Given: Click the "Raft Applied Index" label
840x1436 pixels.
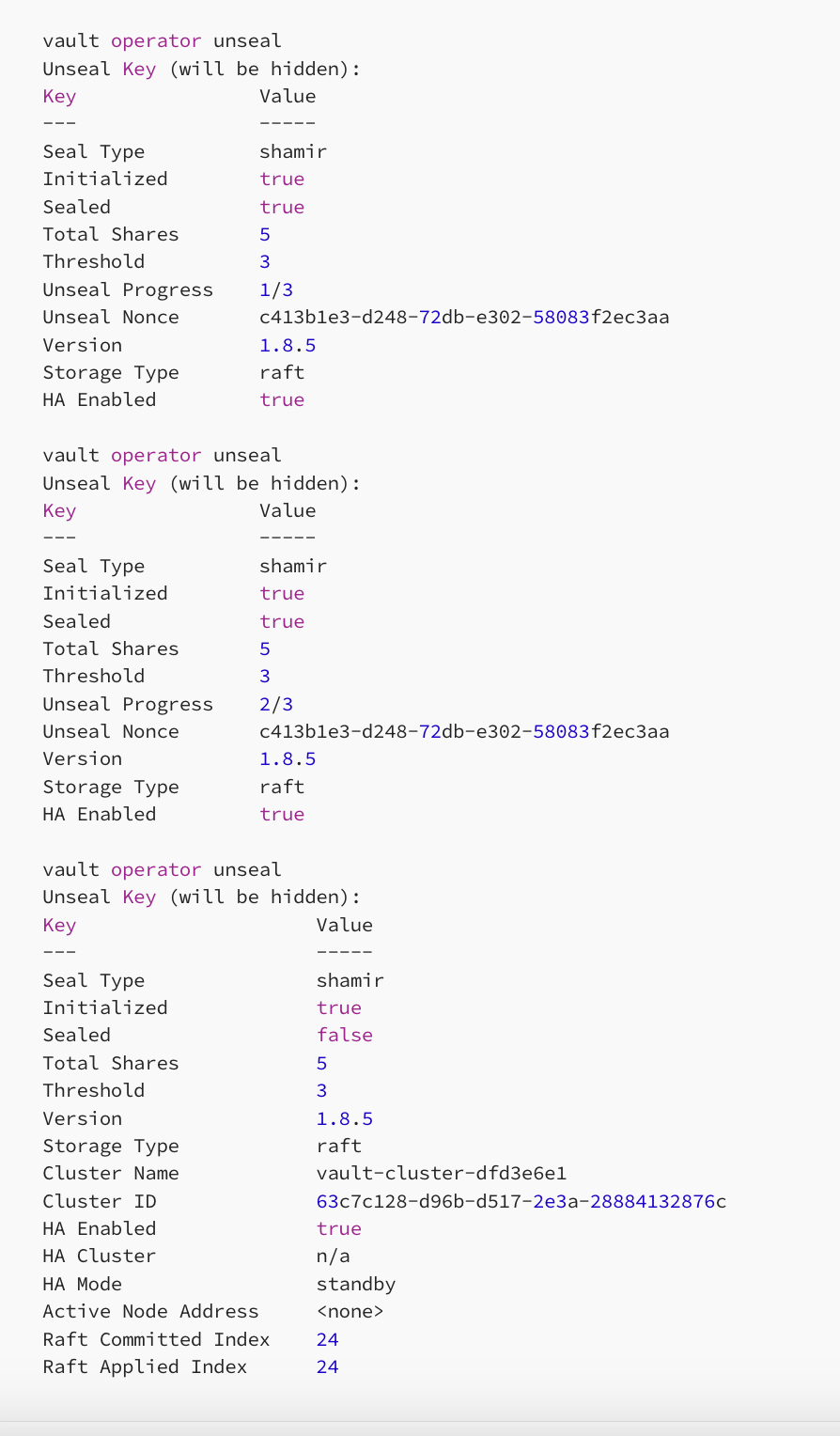Looking at the screenshot, I should coord(145,1366).
